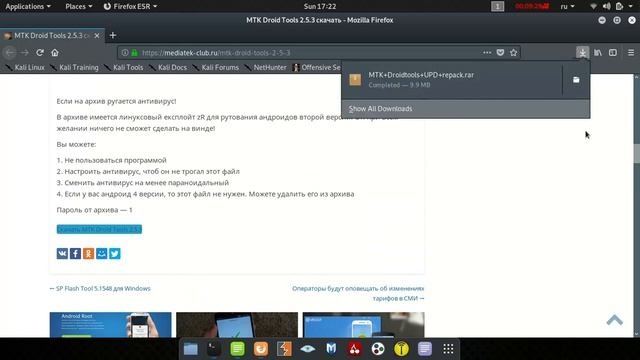Show all applications grid icon

pos(448,349)
